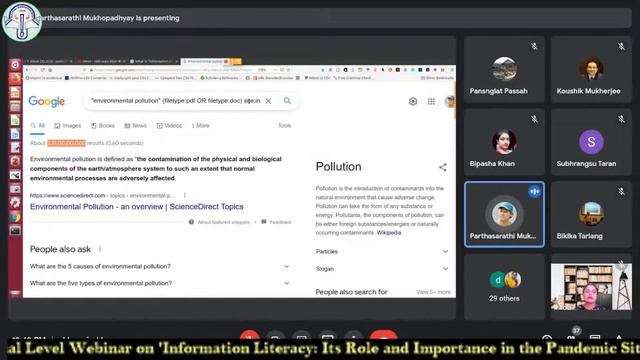Screen dimensions: 640x360
Task: Select the Pansnglat Passah participant tile
Action: click(504, 69)
